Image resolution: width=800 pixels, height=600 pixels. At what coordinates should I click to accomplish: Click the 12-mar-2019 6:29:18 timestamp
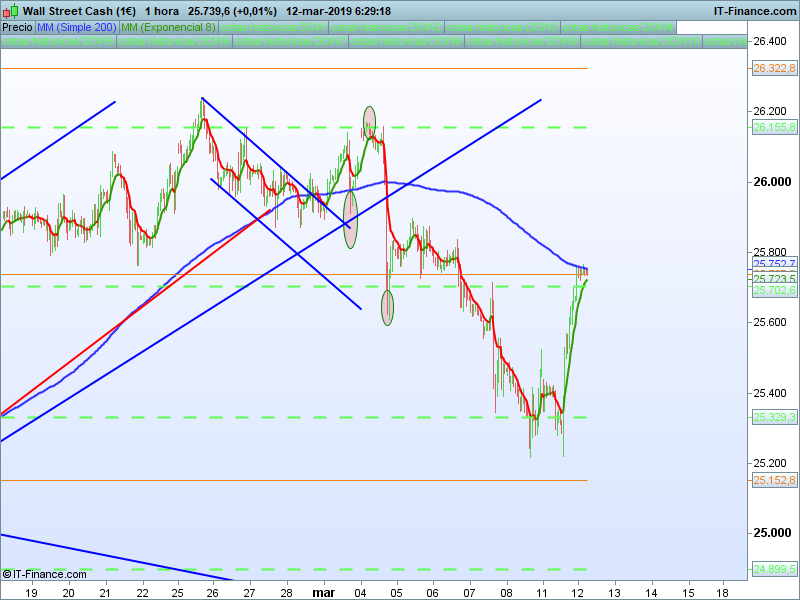click(x=338, y=11)
